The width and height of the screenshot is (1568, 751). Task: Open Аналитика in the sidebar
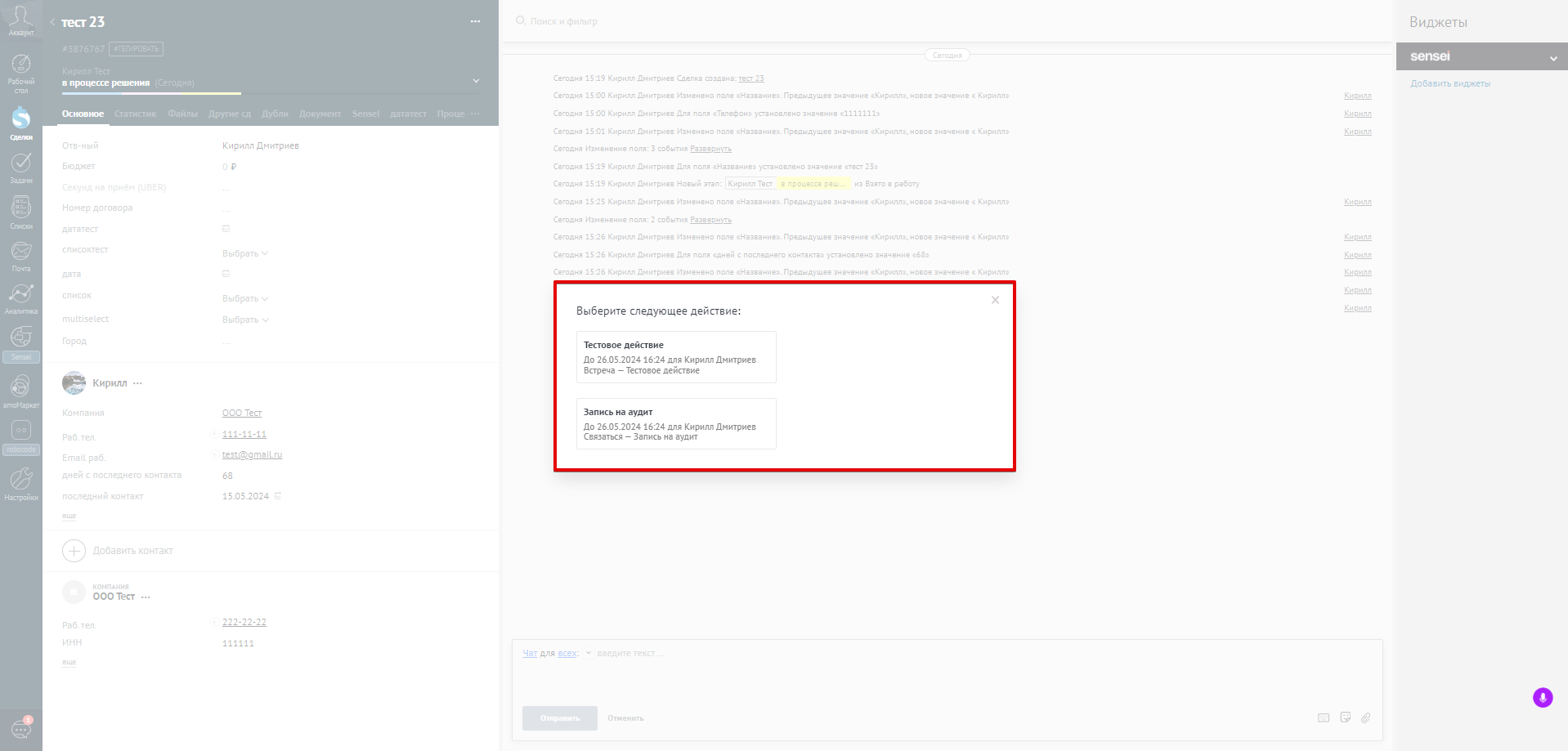[20, 299]
